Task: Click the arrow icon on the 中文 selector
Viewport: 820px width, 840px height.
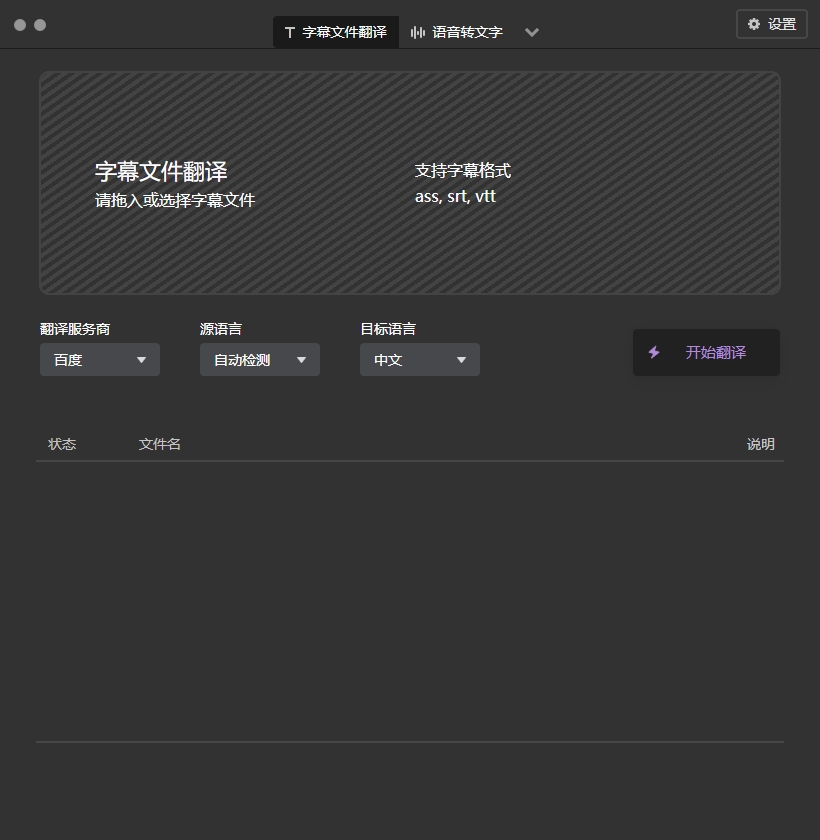Action: (461, 359)
